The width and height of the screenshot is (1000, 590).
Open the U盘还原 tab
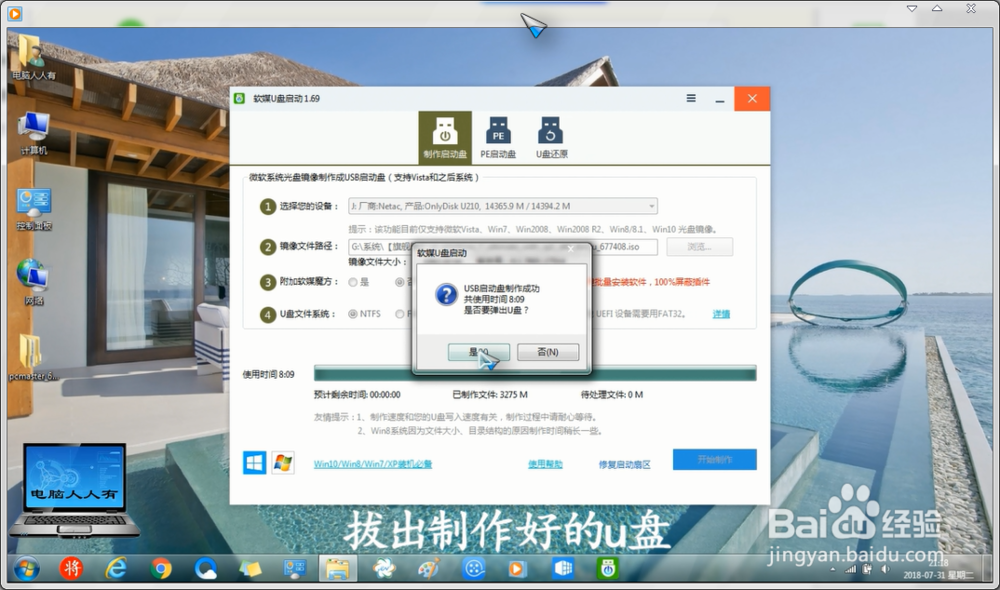pos(551,138)
